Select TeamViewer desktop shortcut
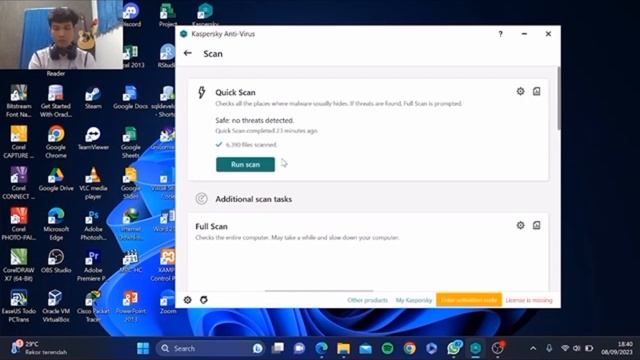 click(x=93, y=139)
